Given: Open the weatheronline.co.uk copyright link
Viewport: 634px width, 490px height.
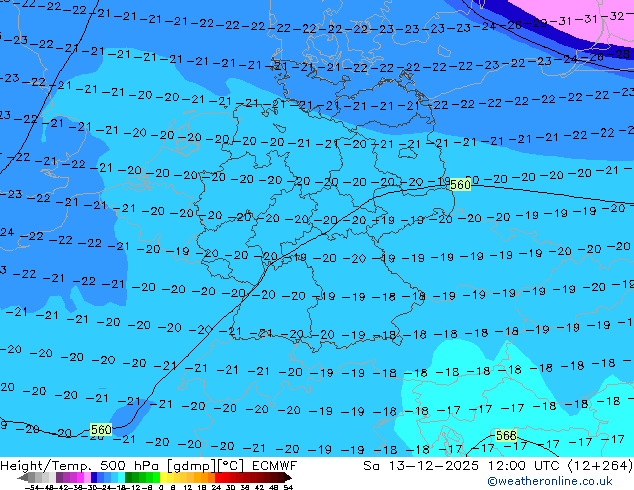Looking at the screenshot, I should (550, 481).
